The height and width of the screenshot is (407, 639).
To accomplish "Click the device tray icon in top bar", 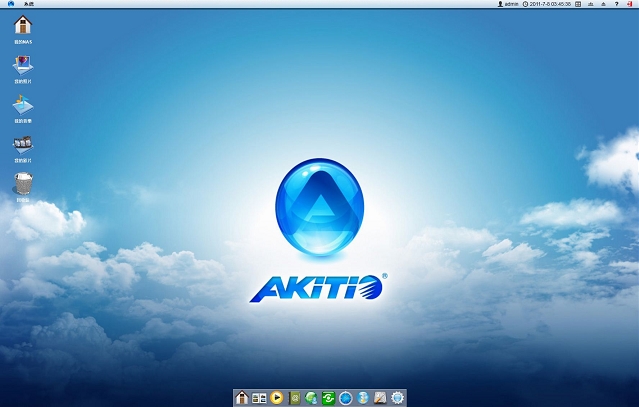I will tap(591, 4).
